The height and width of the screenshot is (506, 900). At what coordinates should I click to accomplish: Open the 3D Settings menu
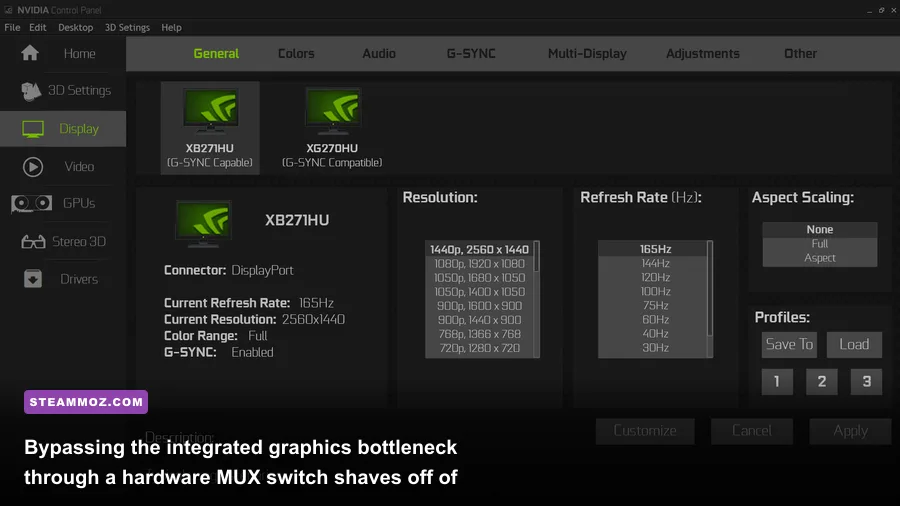point(127,28)
